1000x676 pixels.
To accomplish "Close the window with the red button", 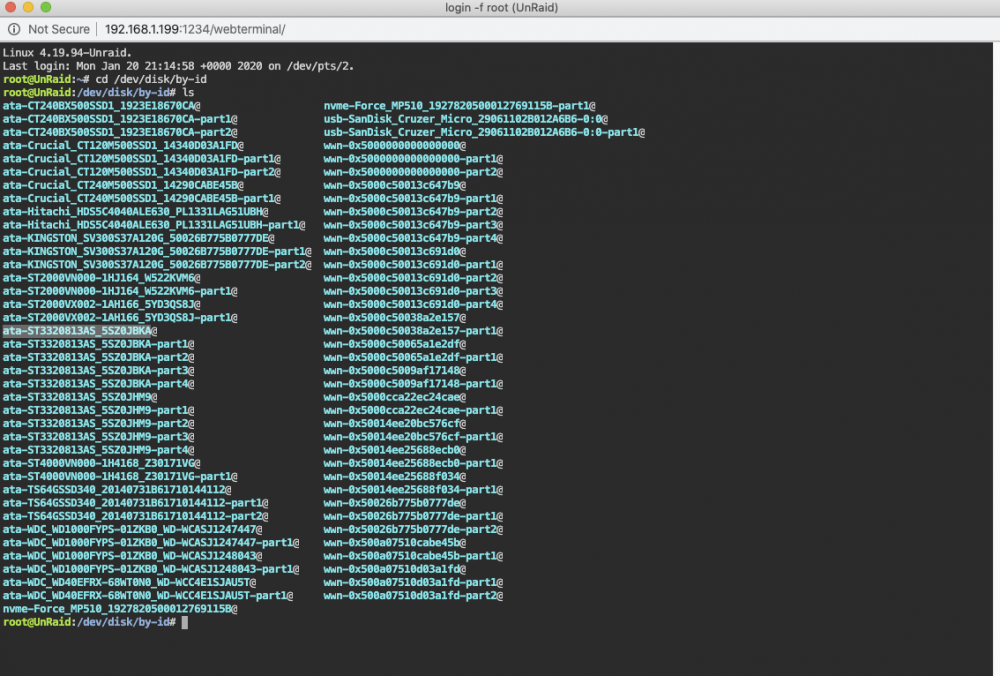I will (11, 7).
